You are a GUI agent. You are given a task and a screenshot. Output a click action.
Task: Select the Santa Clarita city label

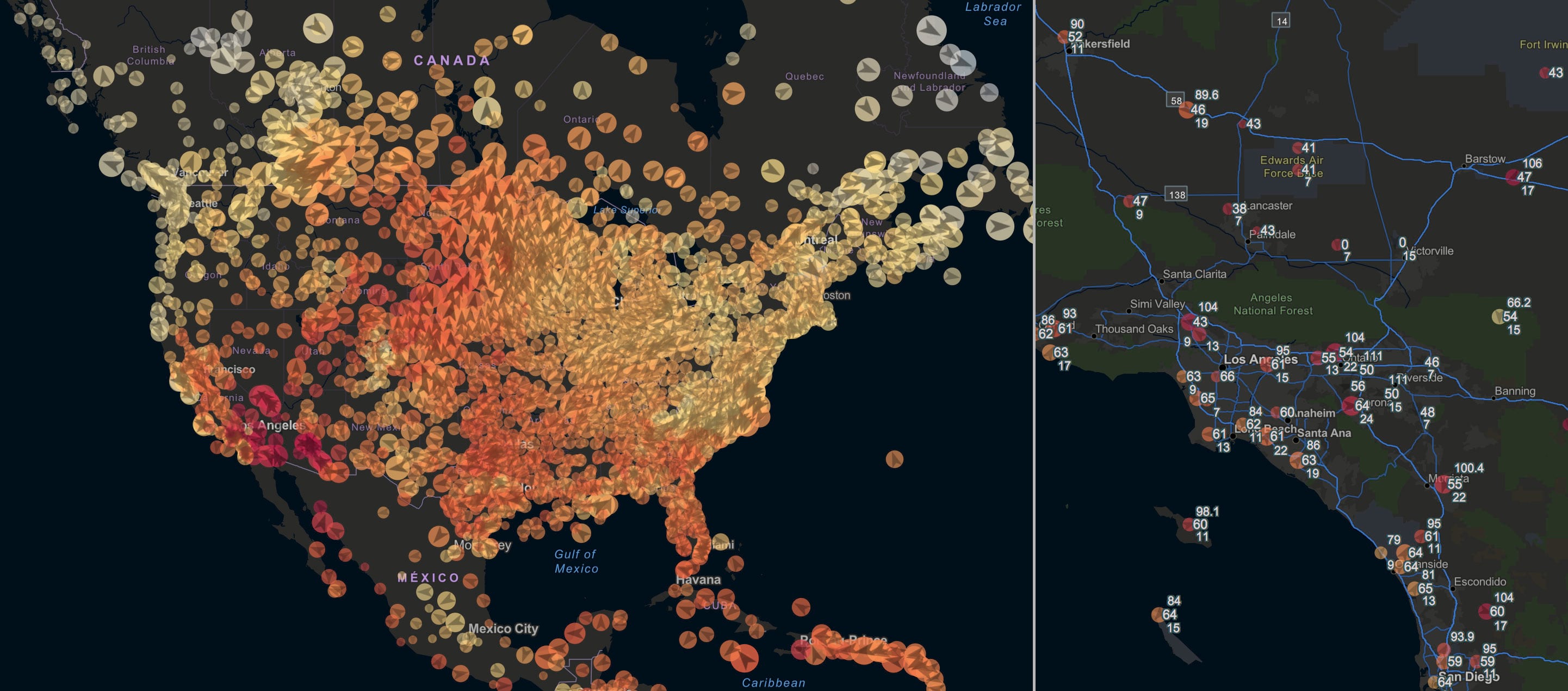pyautogui.click(x=1194, y=274)
